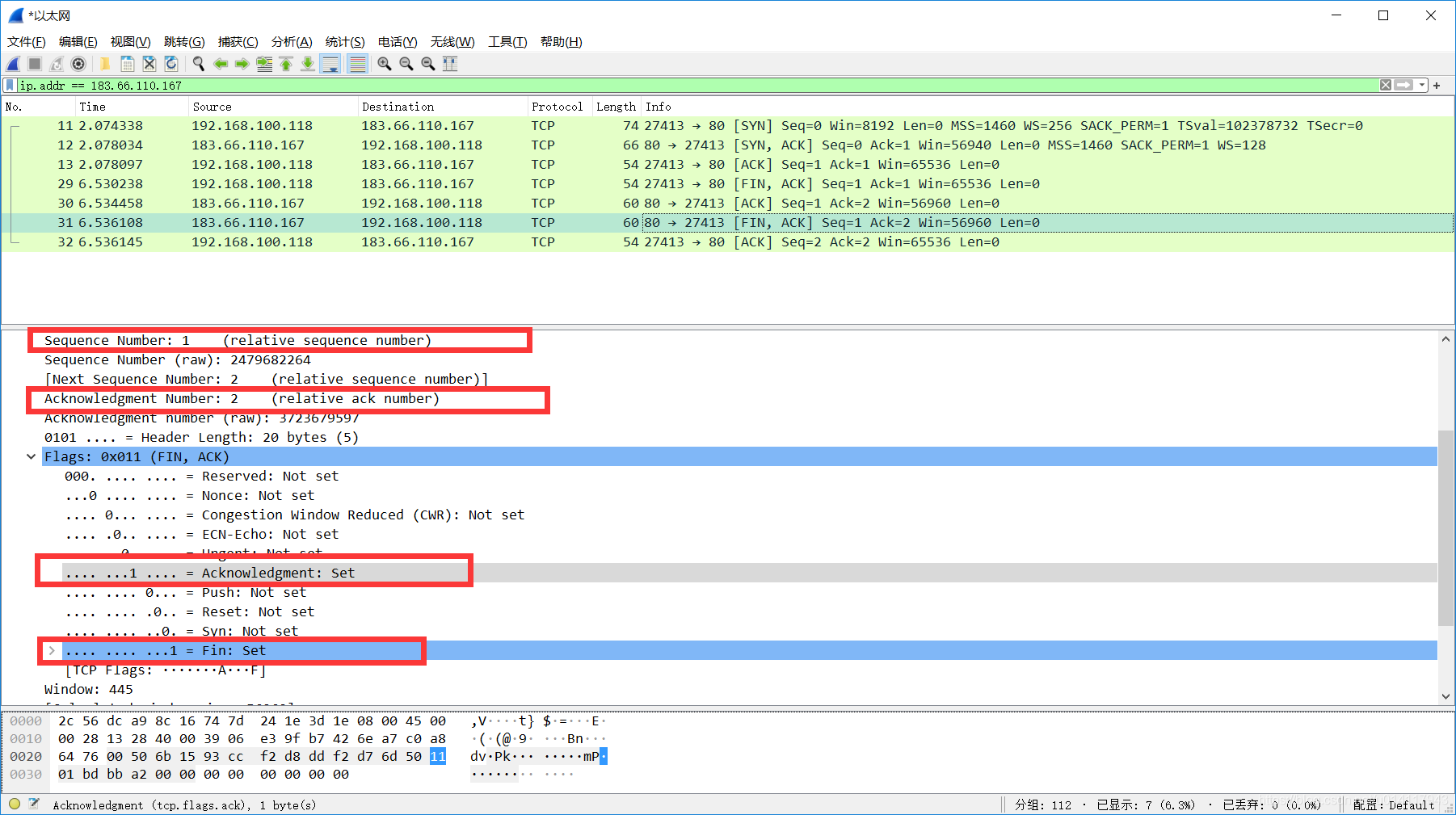Open the 电话(Y) menu
The width and height of the screenshot is (1456, 815).
(398, 42)
